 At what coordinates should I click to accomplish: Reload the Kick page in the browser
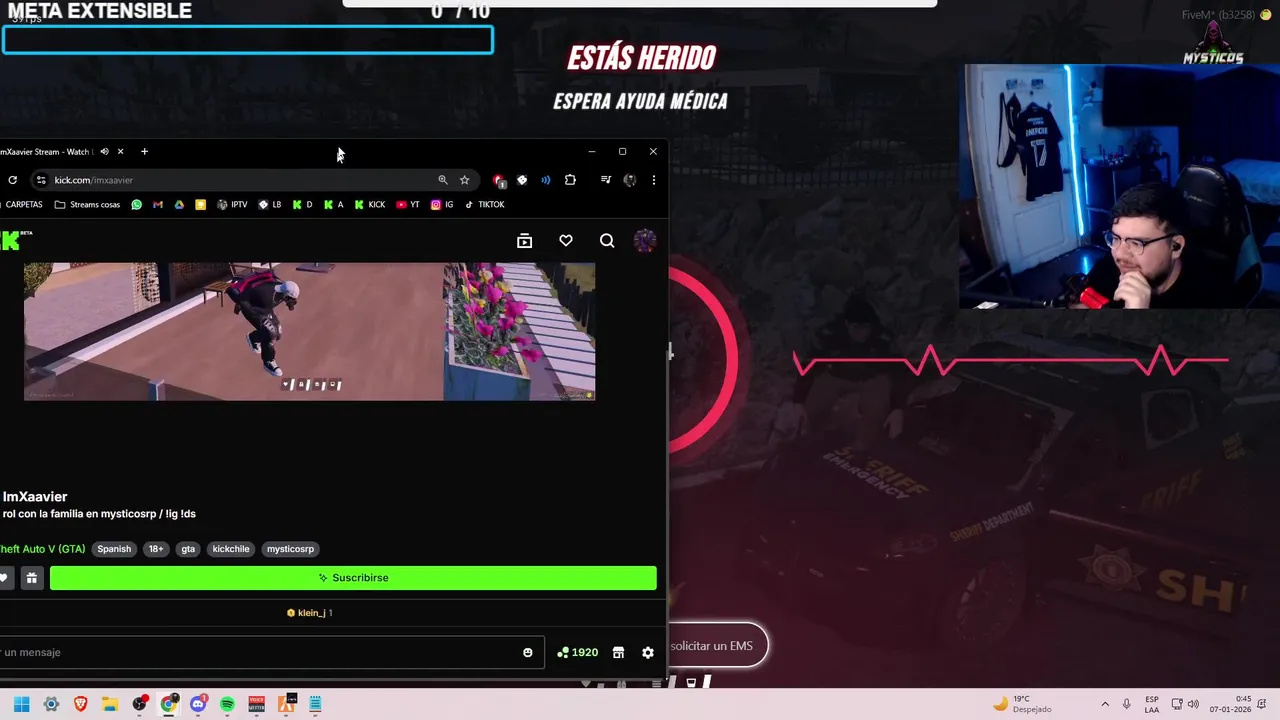(x=12, y=180)
